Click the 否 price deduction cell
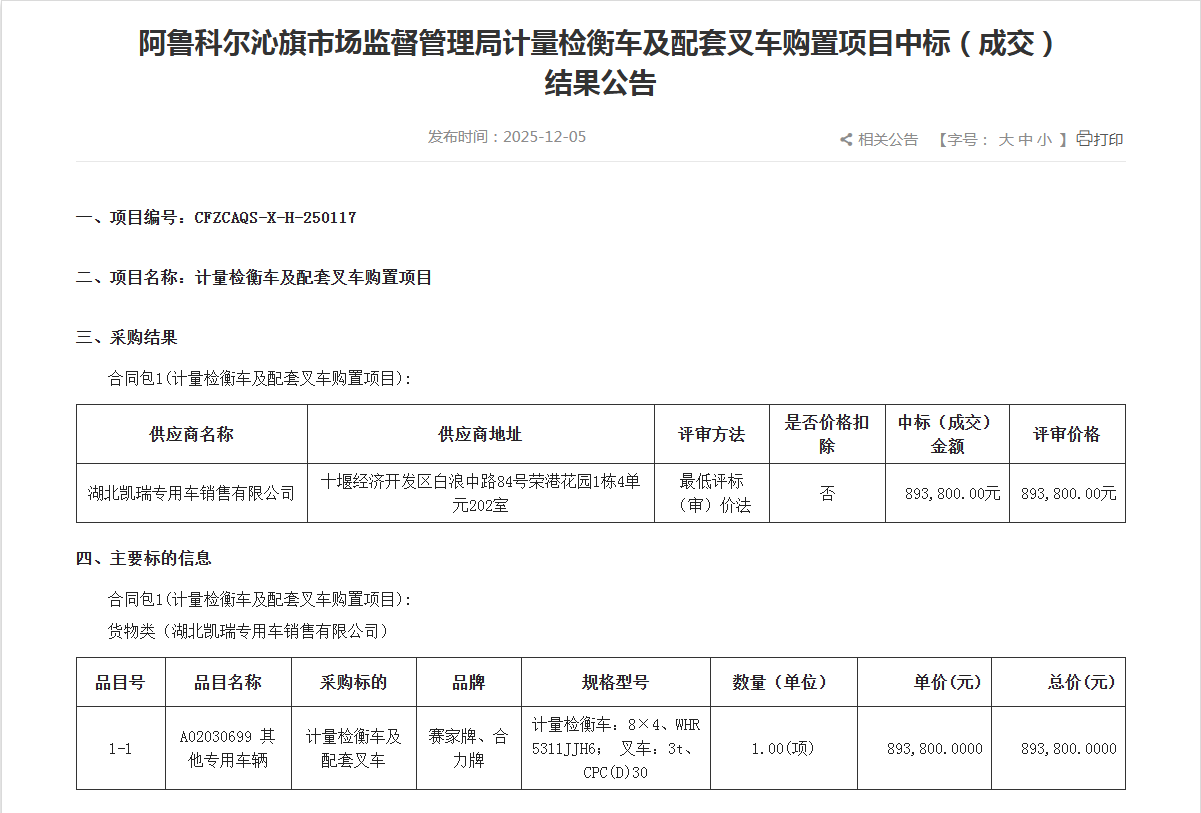1201x813 pixels. click(x=826, y=493)
